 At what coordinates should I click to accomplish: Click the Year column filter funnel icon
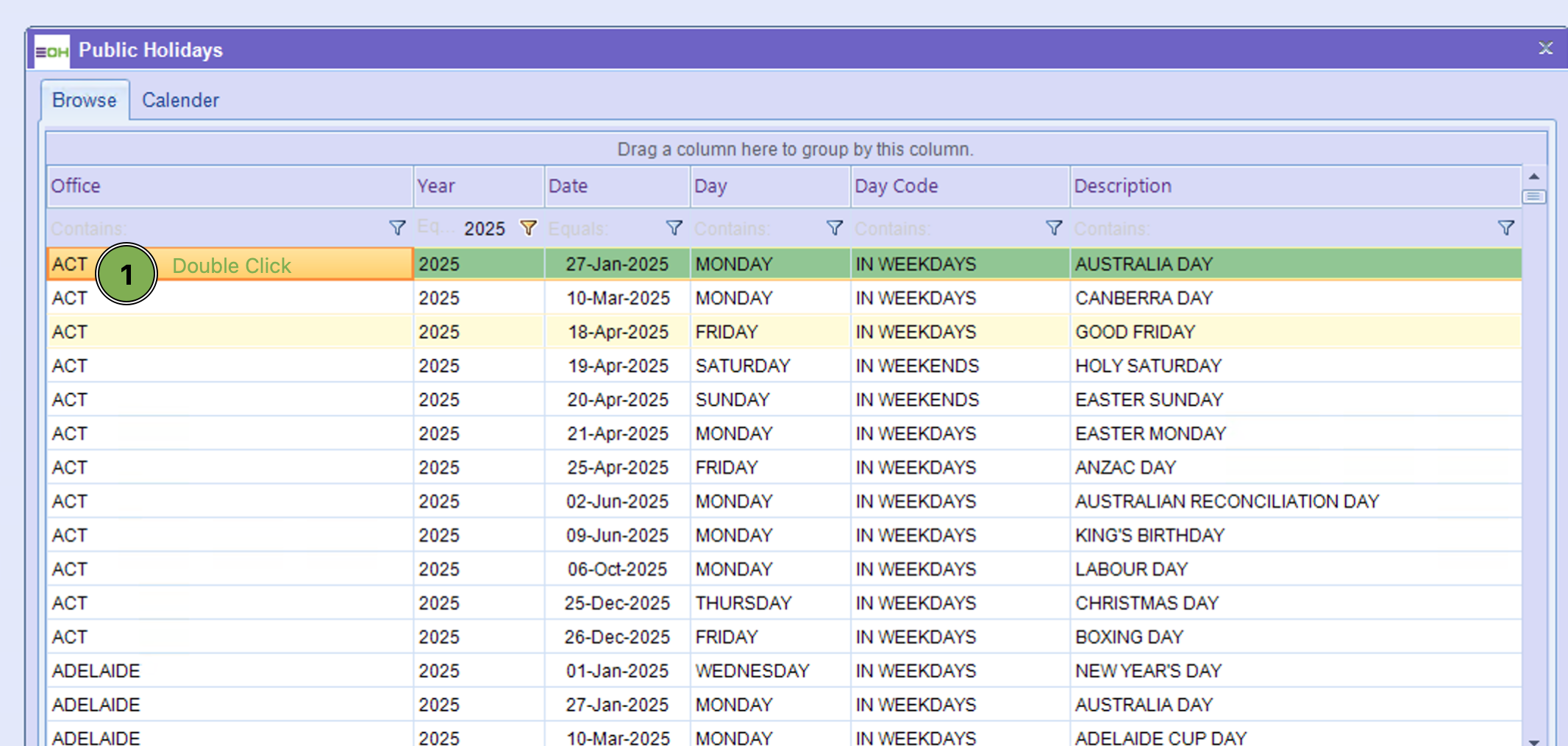coord(528,228)
